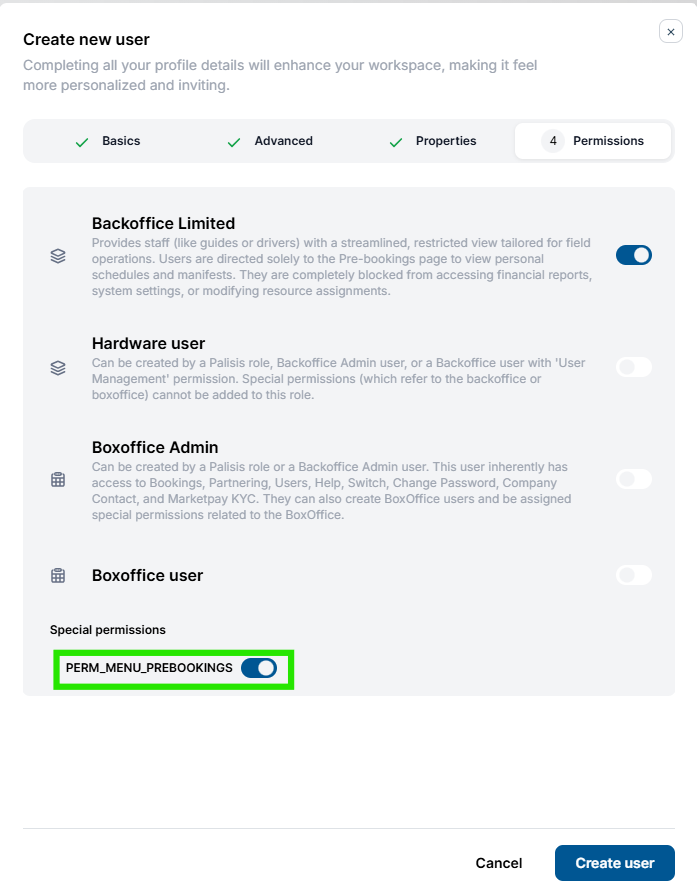Click the Create user button
The height and width of the screenshot is (892, 697).
click(x=614, y=863)
